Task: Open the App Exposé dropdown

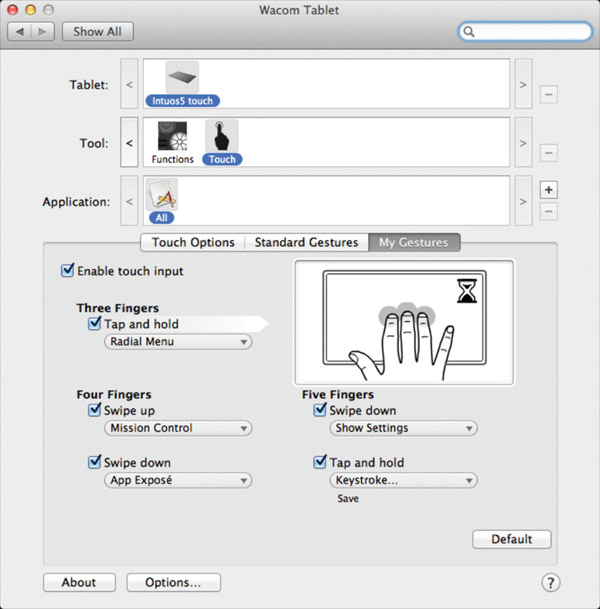Action: click(178, 480)
